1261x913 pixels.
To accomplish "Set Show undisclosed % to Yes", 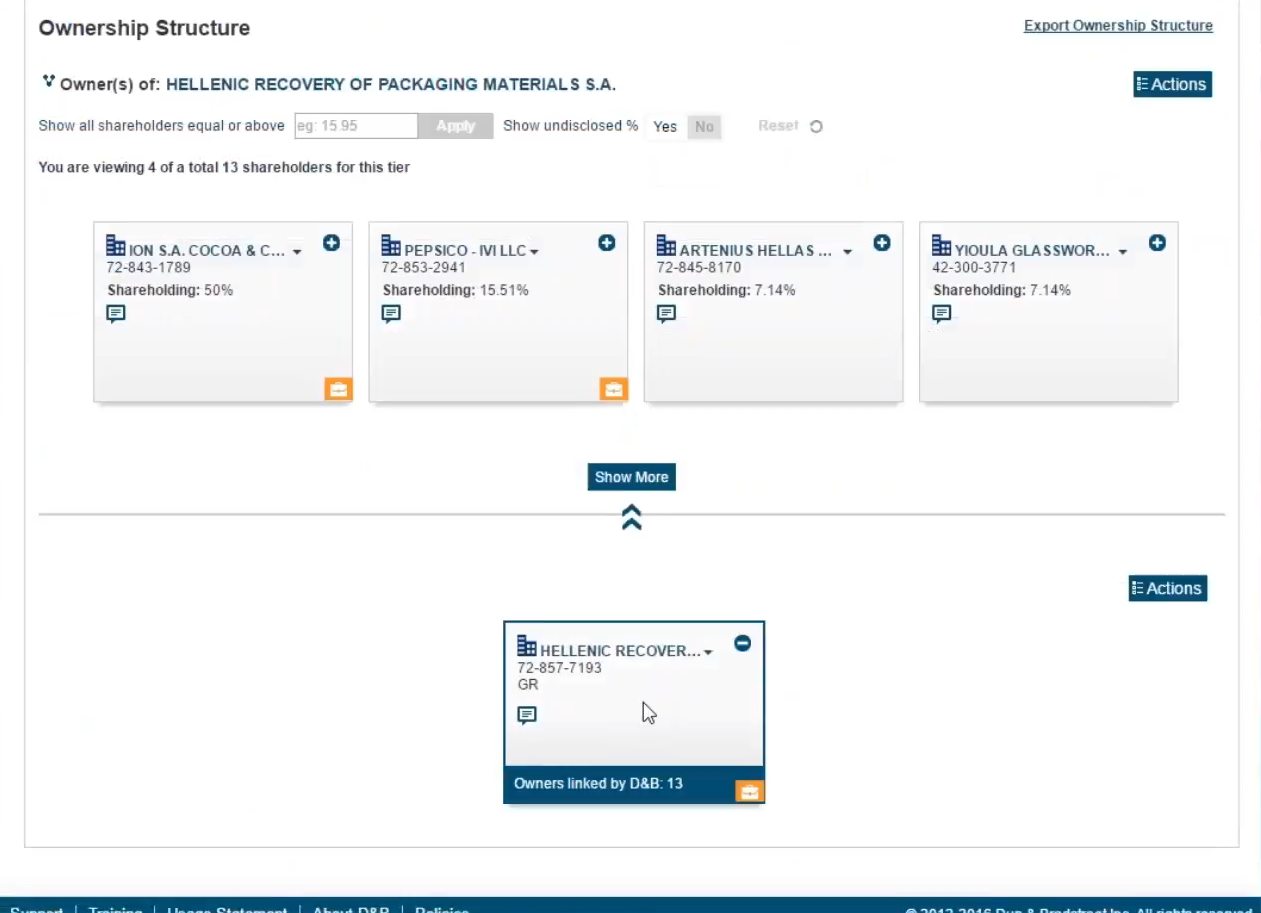I will (x=665, y=127).
